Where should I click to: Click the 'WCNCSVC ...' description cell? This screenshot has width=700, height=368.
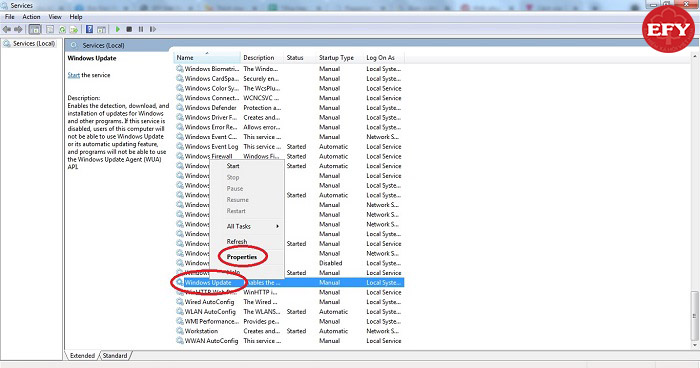[x=261, y=98]
